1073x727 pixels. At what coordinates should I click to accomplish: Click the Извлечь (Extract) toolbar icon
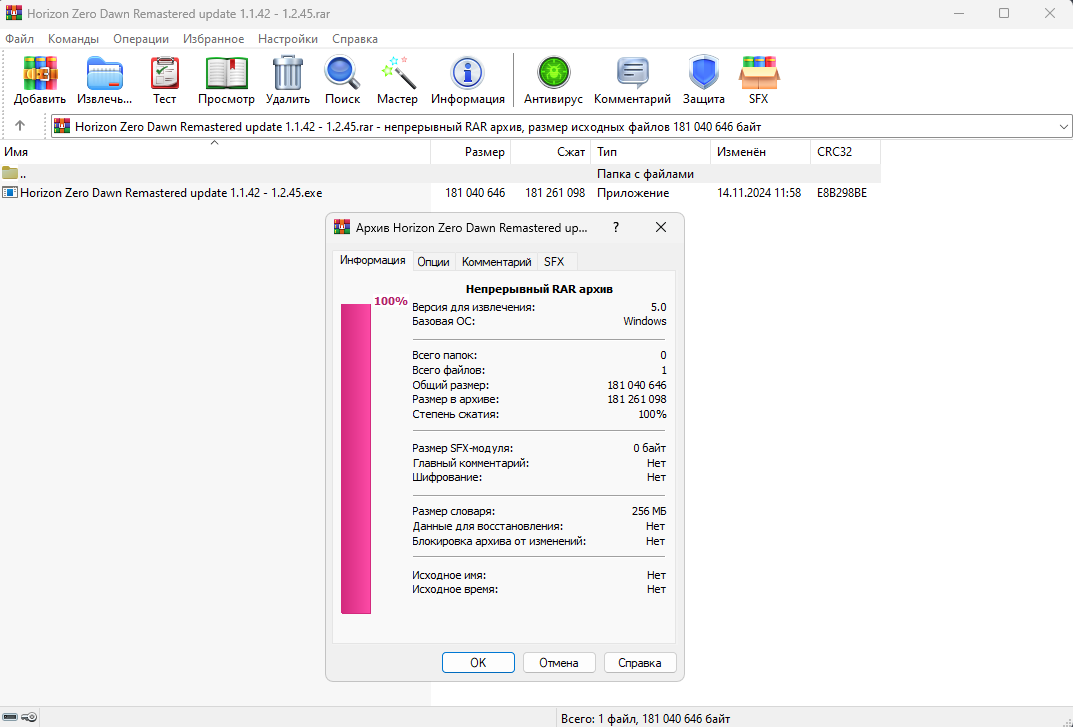coord(104,80)
